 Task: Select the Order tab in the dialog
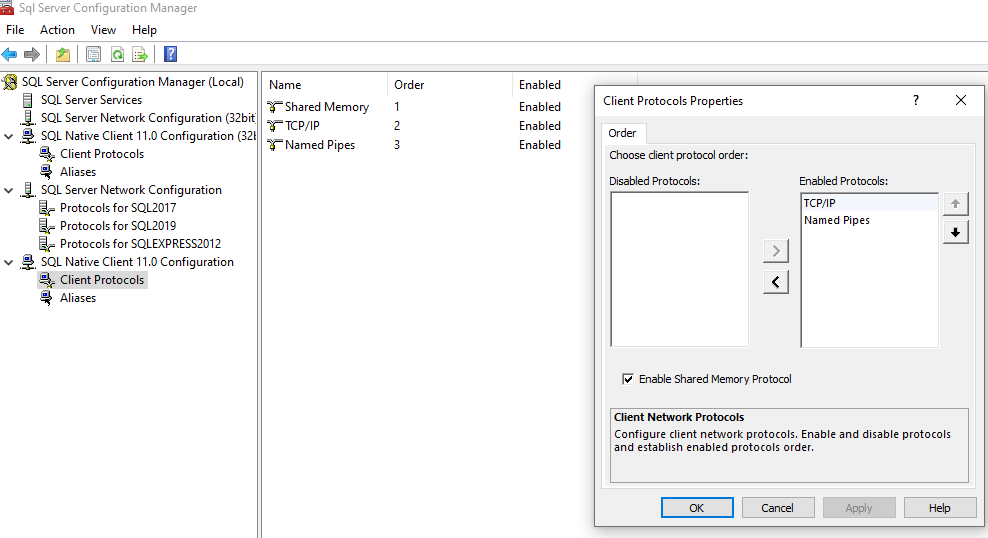coord(622,133)
